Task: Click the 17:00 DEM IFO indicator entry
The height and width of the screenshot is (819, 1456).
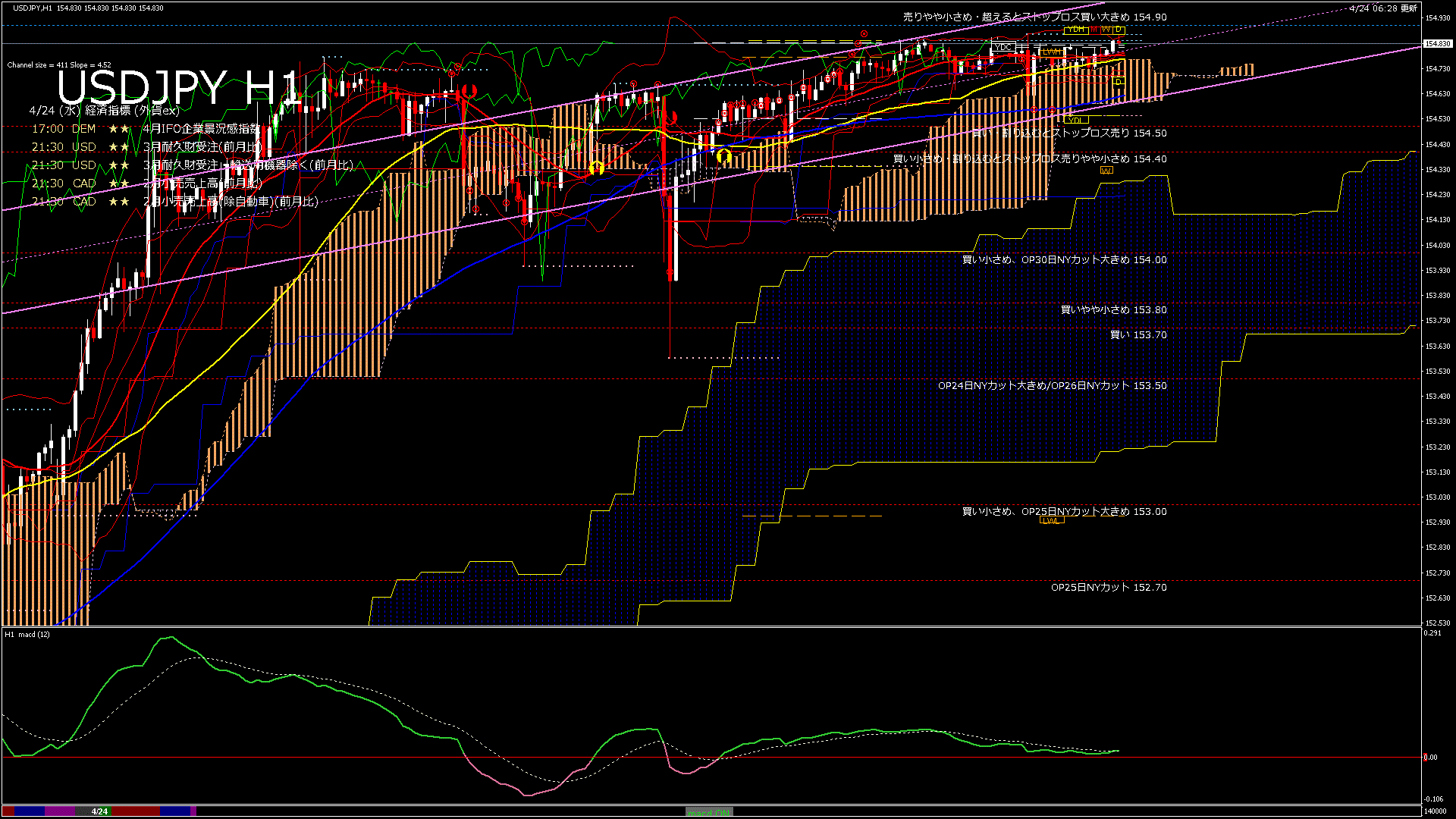Action: click(144, 129)
